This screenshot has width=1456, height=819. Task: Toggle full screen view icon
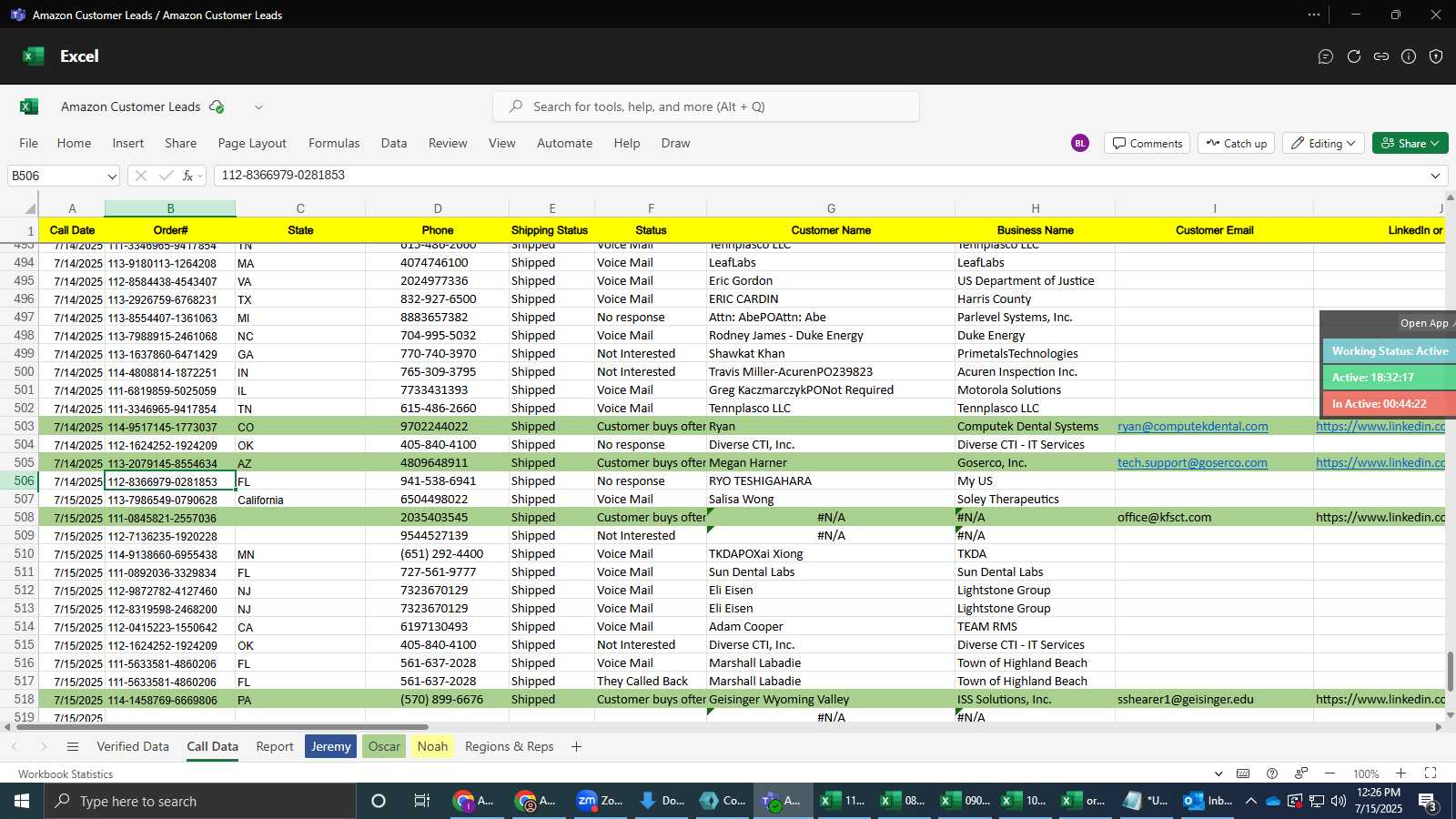pos(1431,773)
